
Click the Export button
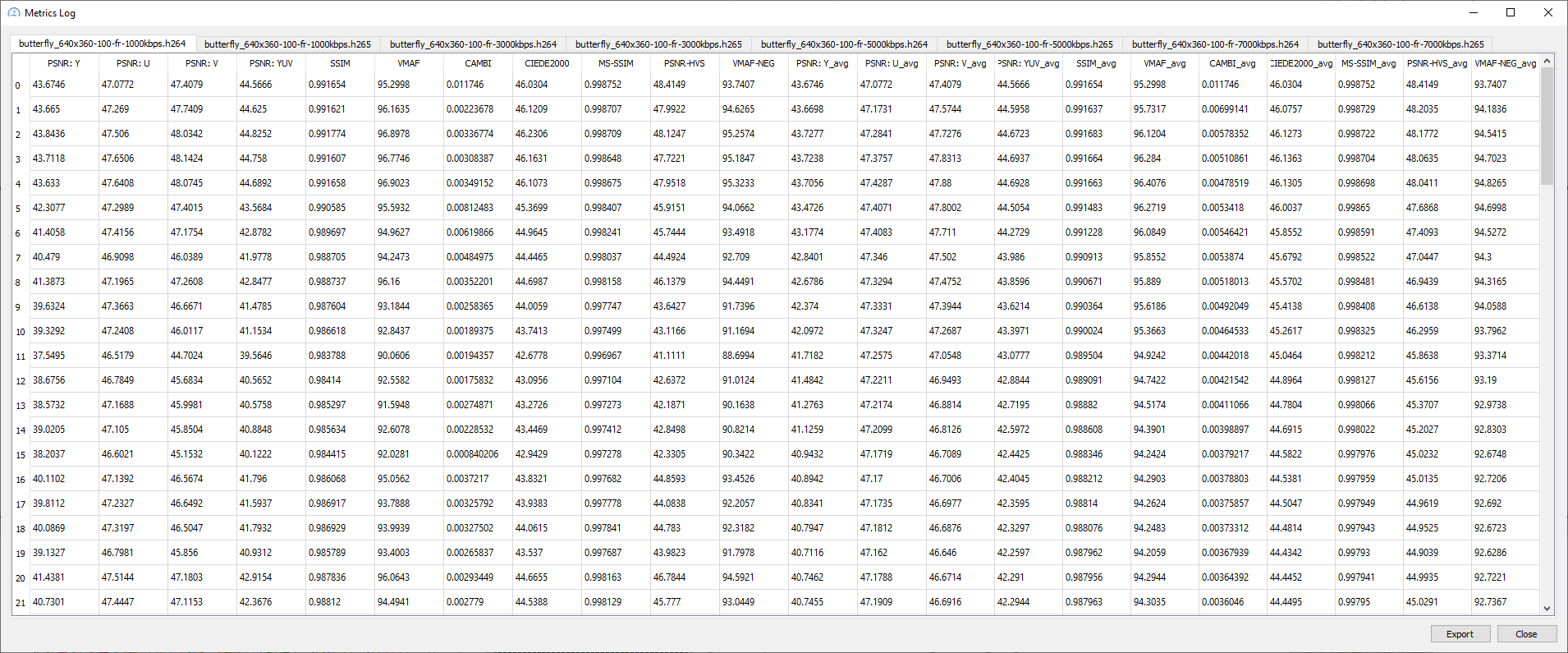pyautogui.click(x=1460, y=634)
